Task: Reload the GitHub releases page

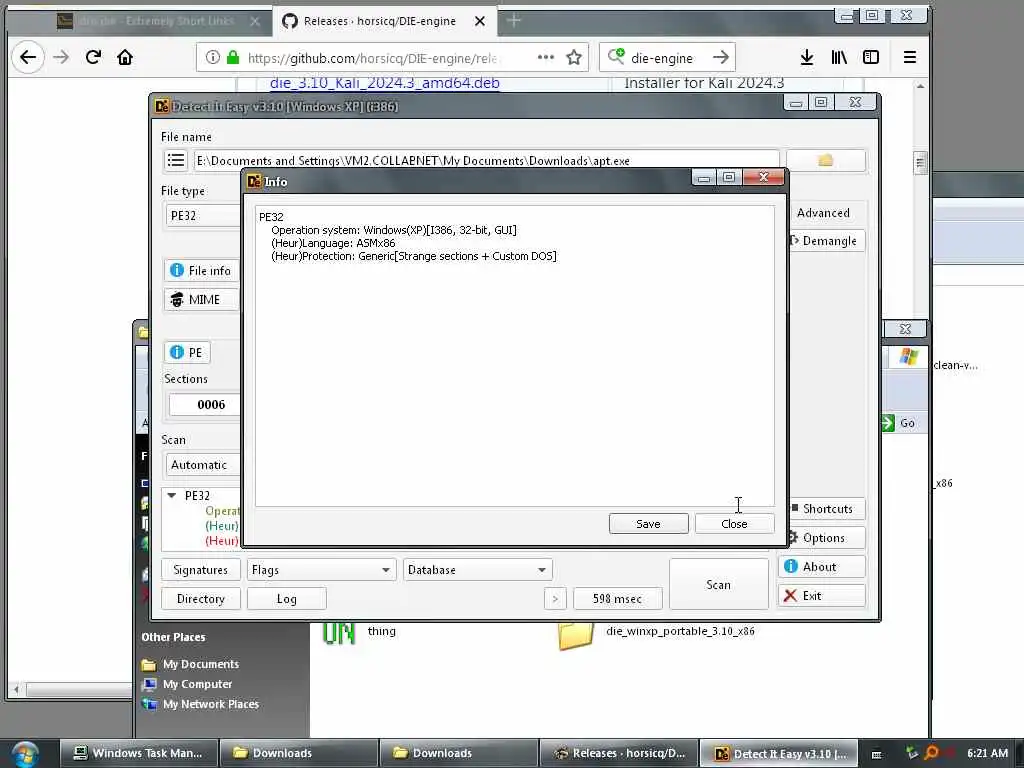Action: pyautogui.click(x=93, y=57)
